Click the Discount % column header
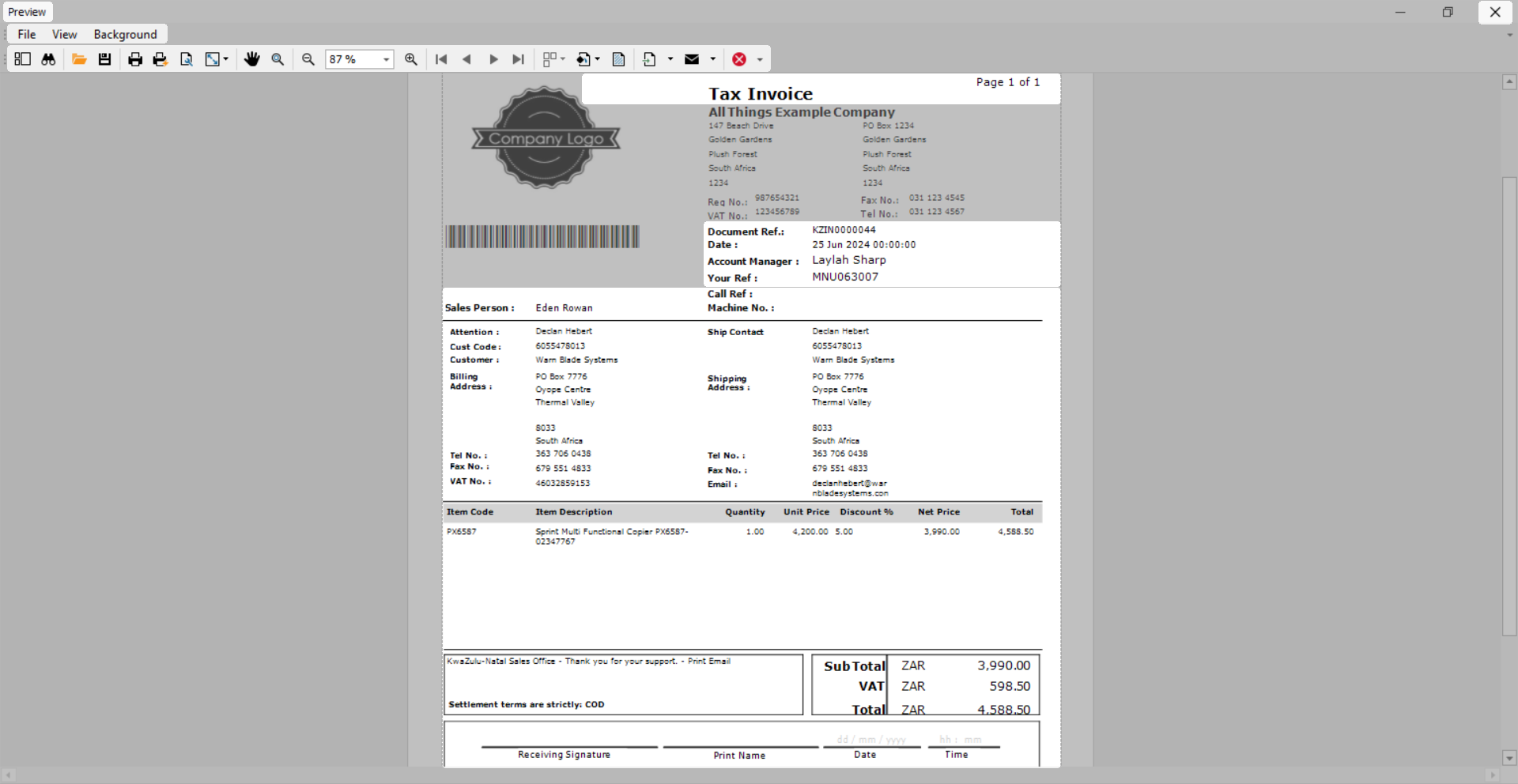Image resolution: width=1518 pixels, height=784 pixels. tap(867, 512)
